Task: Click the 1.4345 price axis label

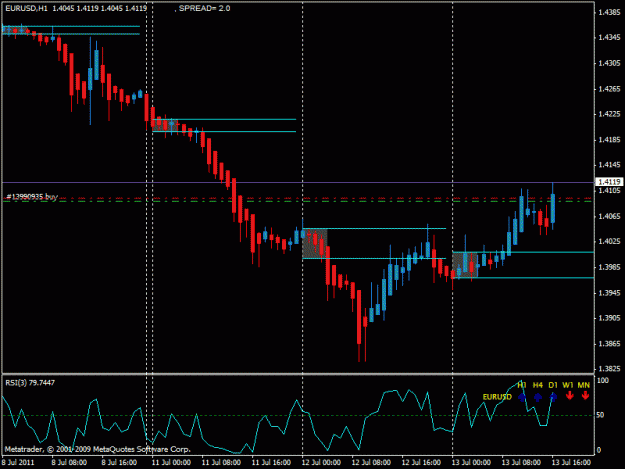Action: point(609,37)
